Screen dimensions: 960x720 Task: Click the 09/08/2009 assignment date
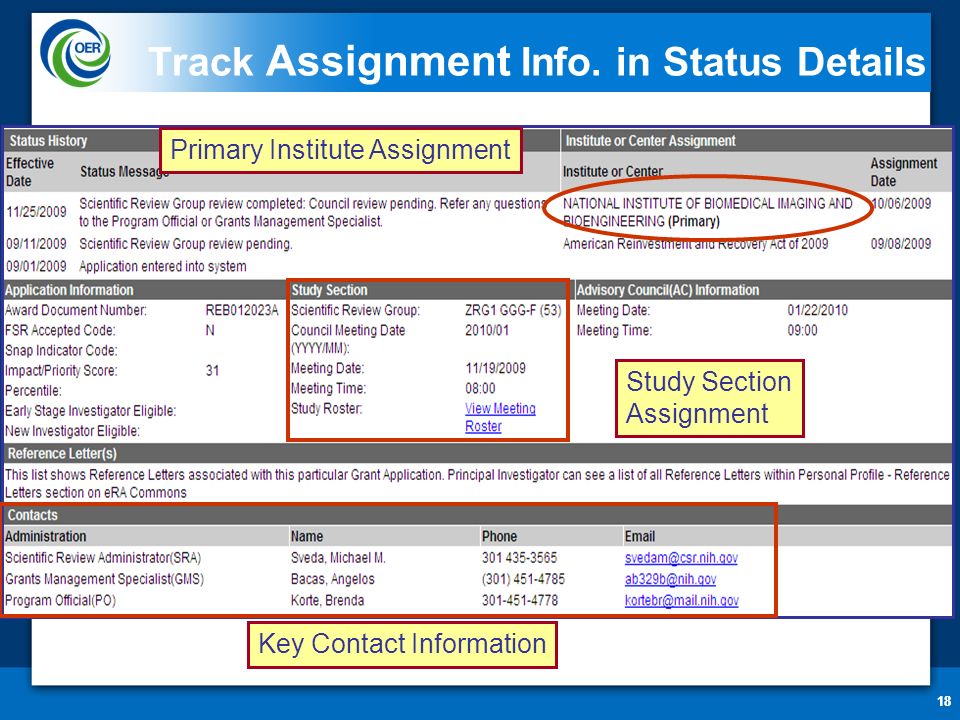[901, 244]
